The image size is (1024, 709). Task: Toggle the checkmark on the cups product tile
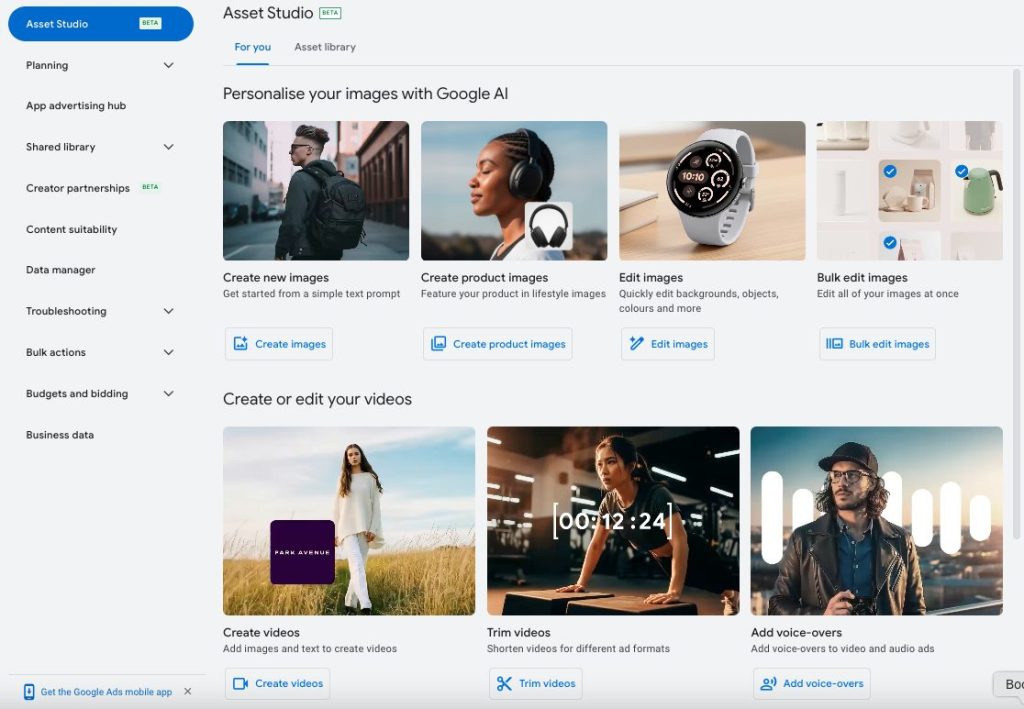coord(889,171)
